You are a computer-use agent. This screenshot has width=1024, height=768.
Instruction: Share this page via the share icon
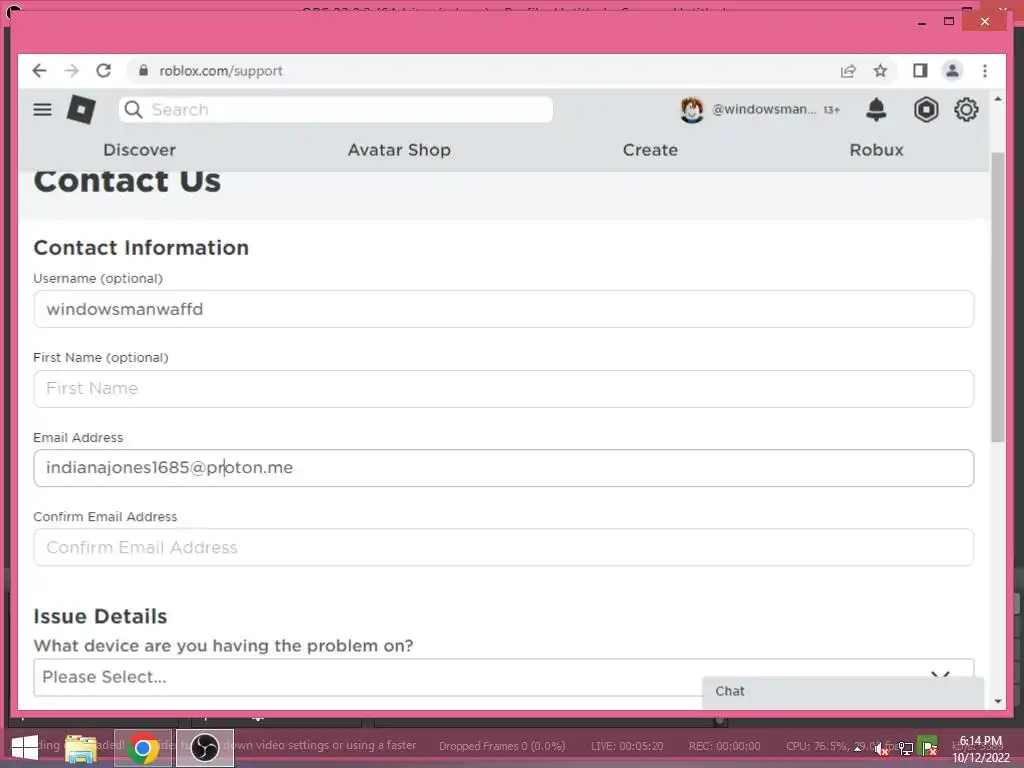[848, 71]
